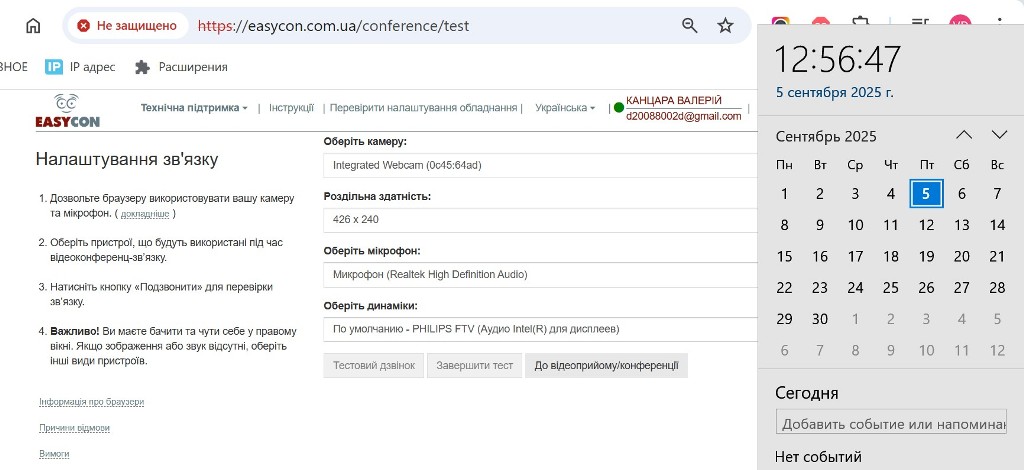Click the 'Добавить событие или напоминание' field
This screenshot has height=470, width=1024.
tap(890, 424)
